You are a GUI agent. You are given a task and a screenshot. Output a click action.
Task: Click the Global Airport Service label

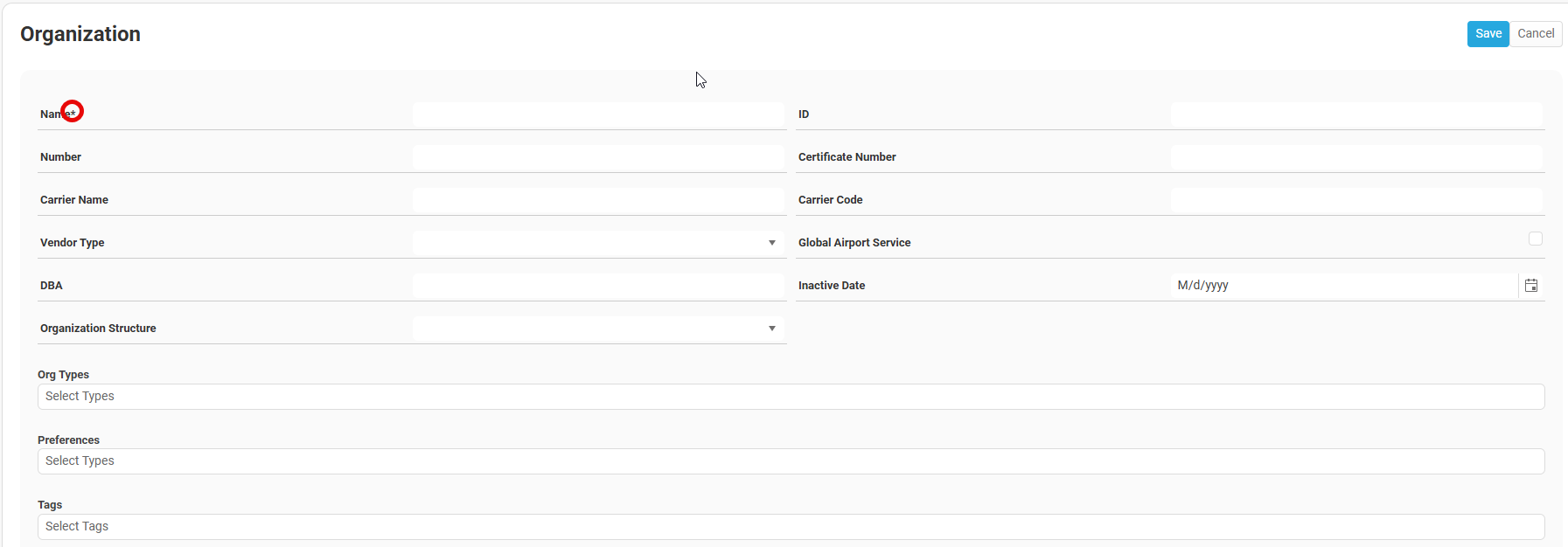coord(854,243)
